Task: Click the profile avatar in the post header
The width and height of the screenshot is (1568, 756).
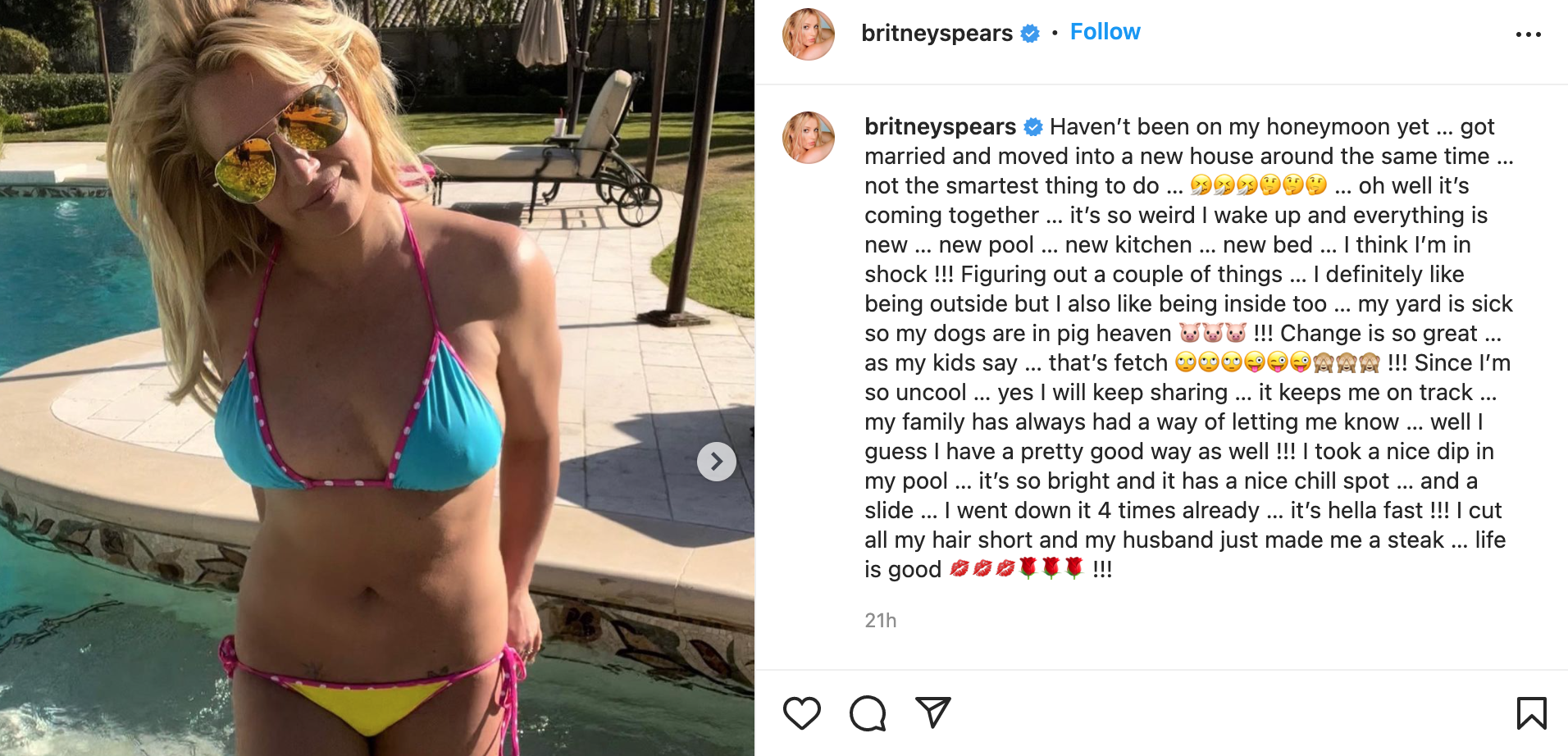Action: 809,34
